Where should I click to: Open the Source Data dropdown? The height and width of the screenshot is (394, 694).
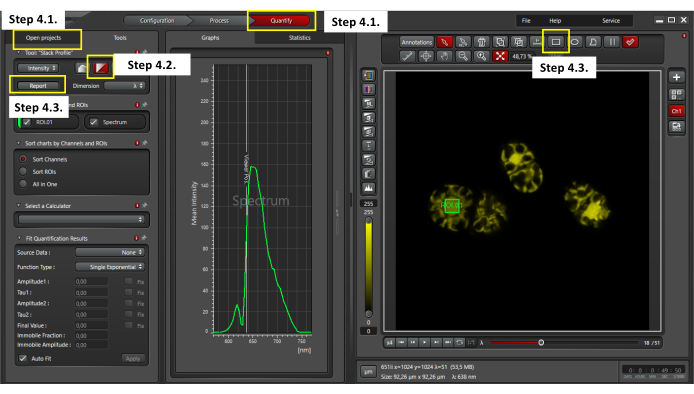click(x=110, y=252)
